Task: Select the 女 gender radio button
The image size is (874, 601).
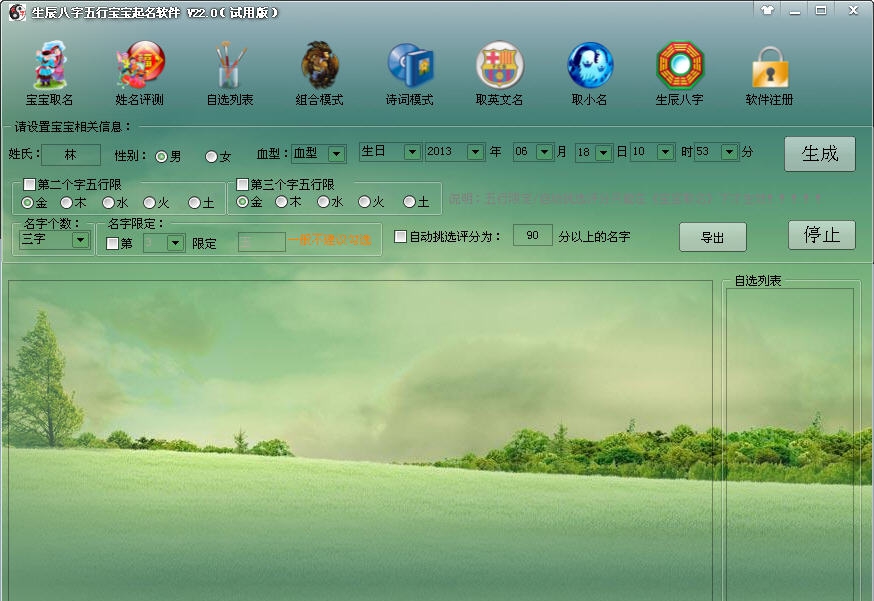Action: (x=210, y=156)
